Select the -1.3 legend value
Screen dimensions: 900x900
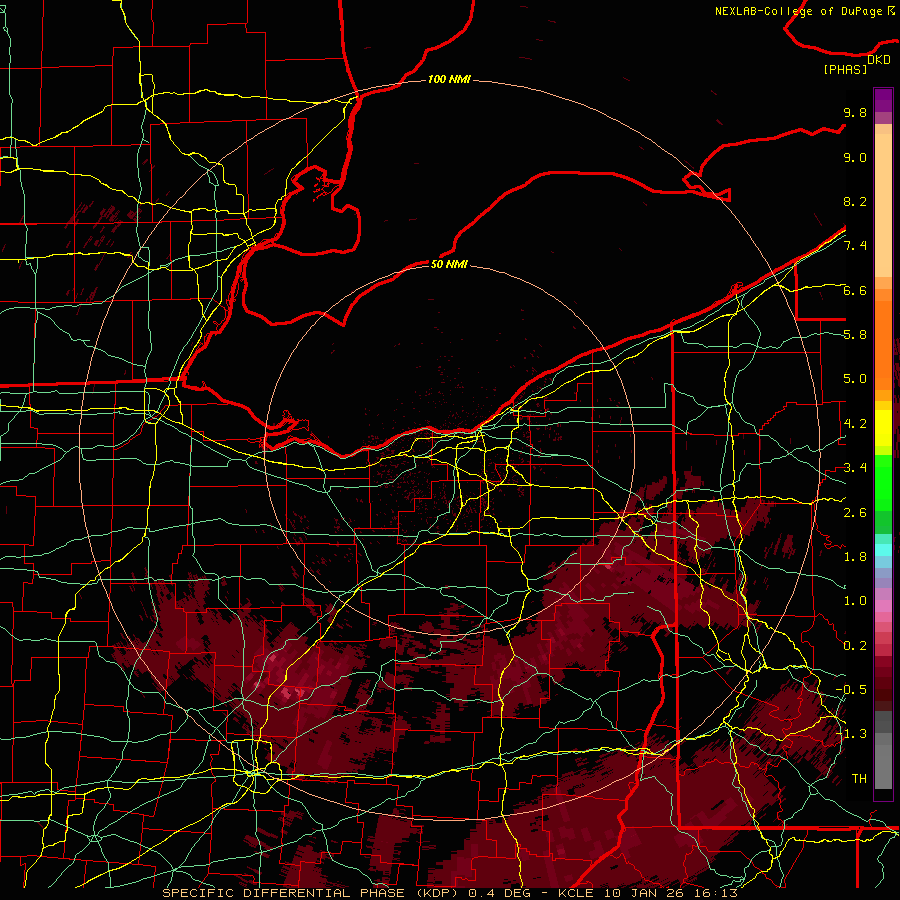(x=851, y=734)
